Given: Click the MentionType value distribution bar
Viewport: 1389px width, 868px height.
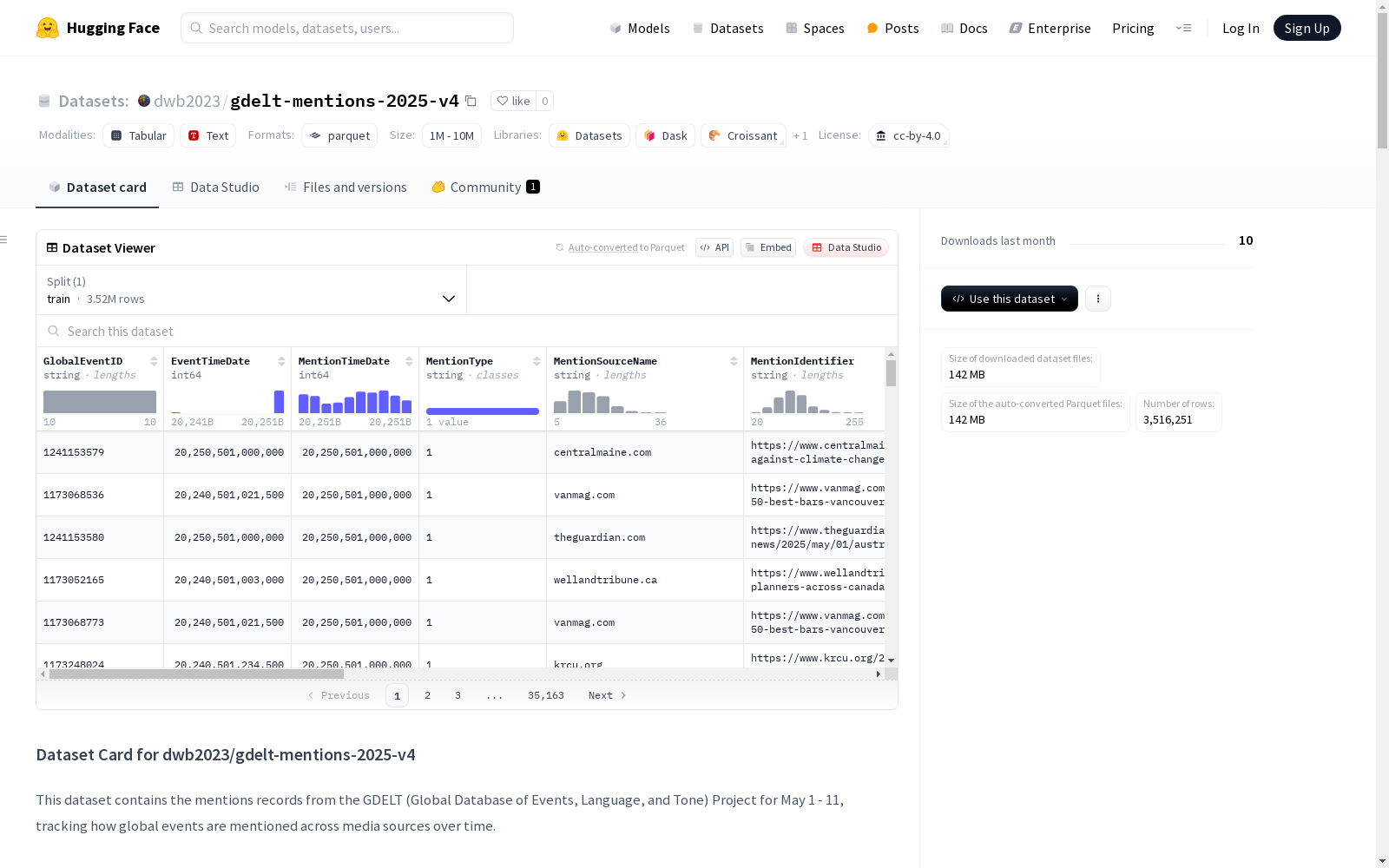Looking at the screenshot, I should pyautogui.click(x=483, y=411).
